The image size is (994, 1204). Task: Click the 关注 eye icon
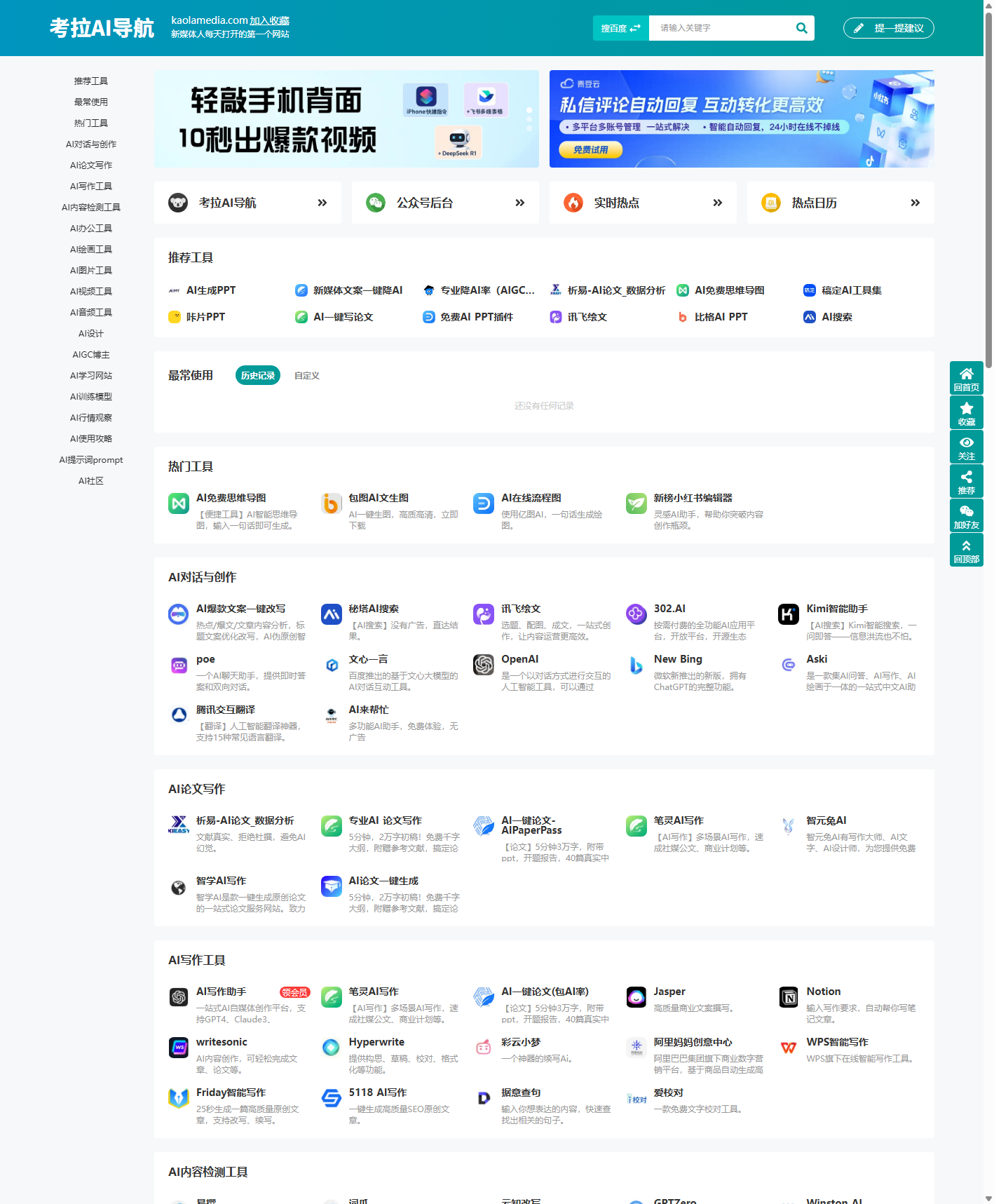(967, 442)
